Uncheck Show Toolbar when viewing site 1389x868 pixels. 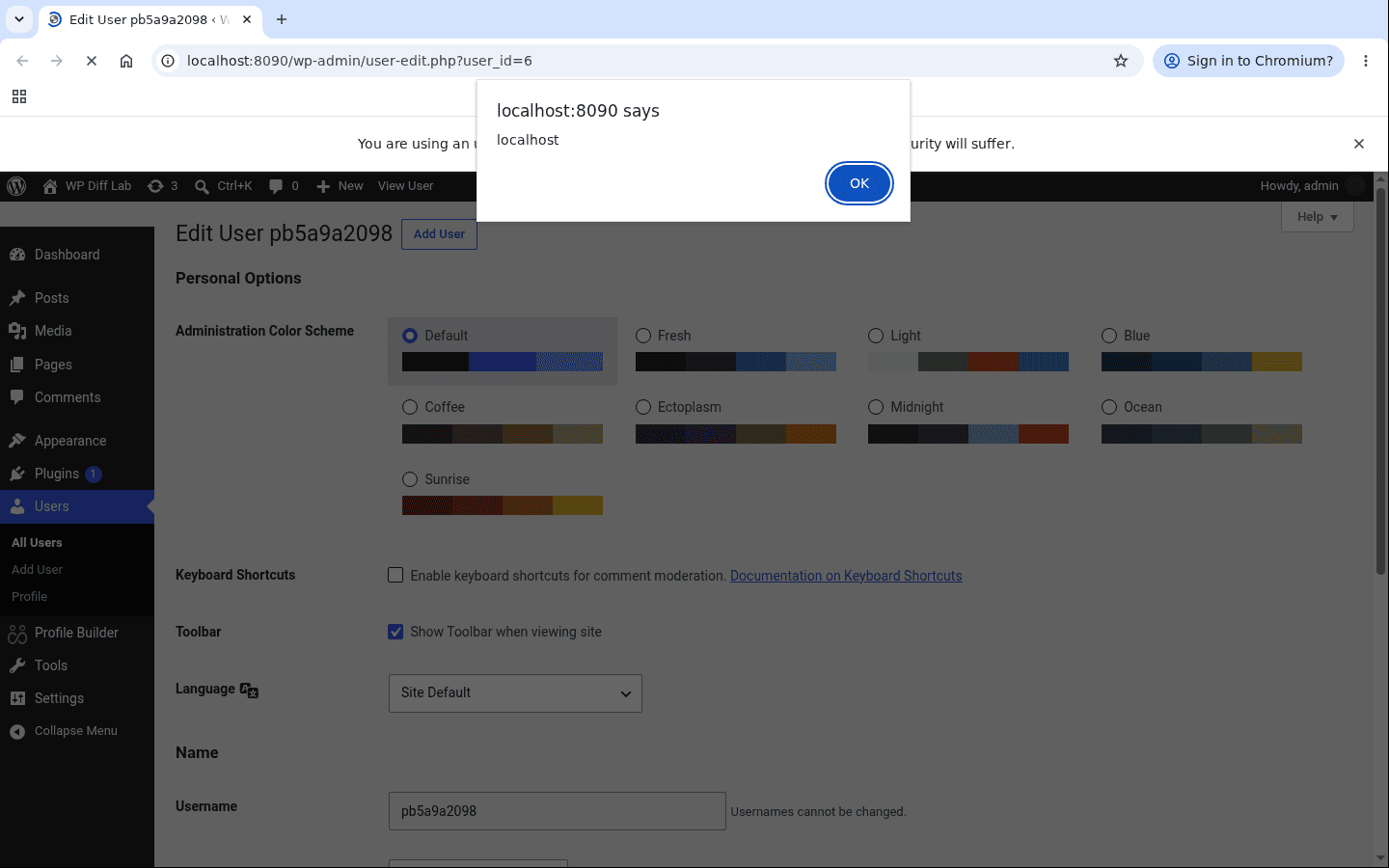pos(395,632)
